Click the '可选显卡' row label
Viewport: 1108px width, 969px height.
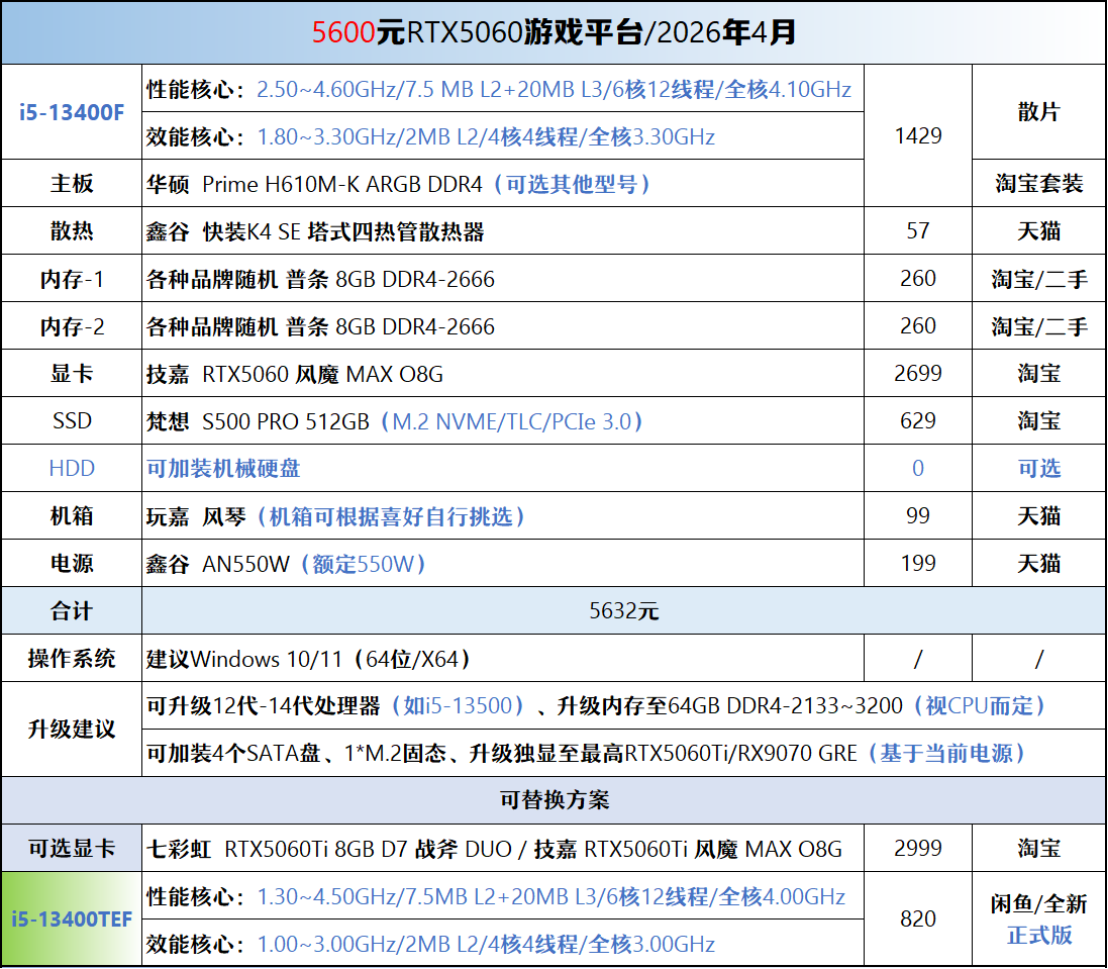pos(71,848)
